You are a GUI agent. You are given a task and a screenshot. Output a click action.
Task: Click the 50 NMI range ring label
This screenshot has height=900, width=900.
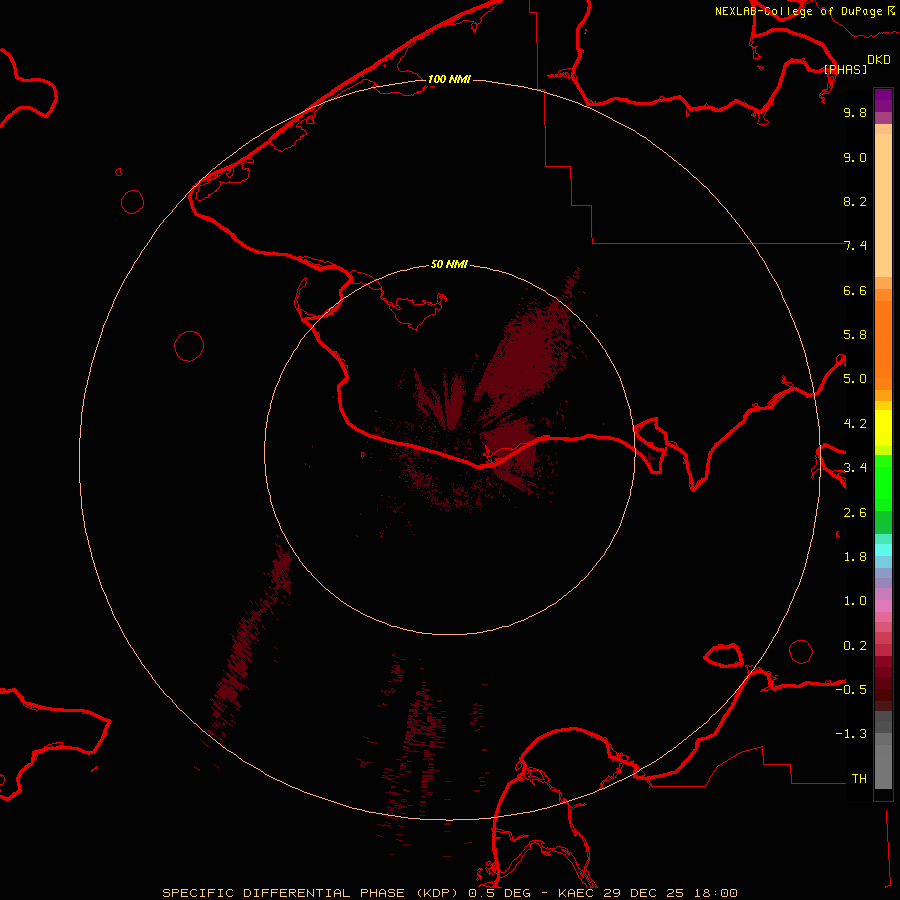tap(449, 264)
